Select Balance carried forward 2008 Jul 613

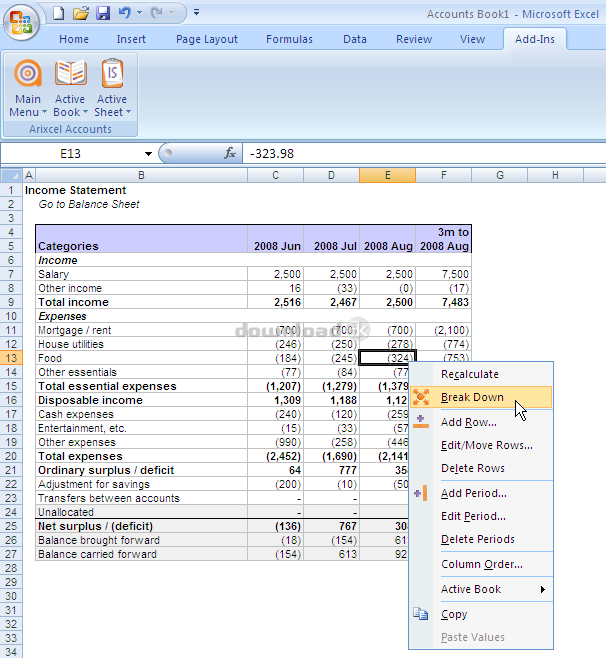pyautogui.click(x=331, y=554)
